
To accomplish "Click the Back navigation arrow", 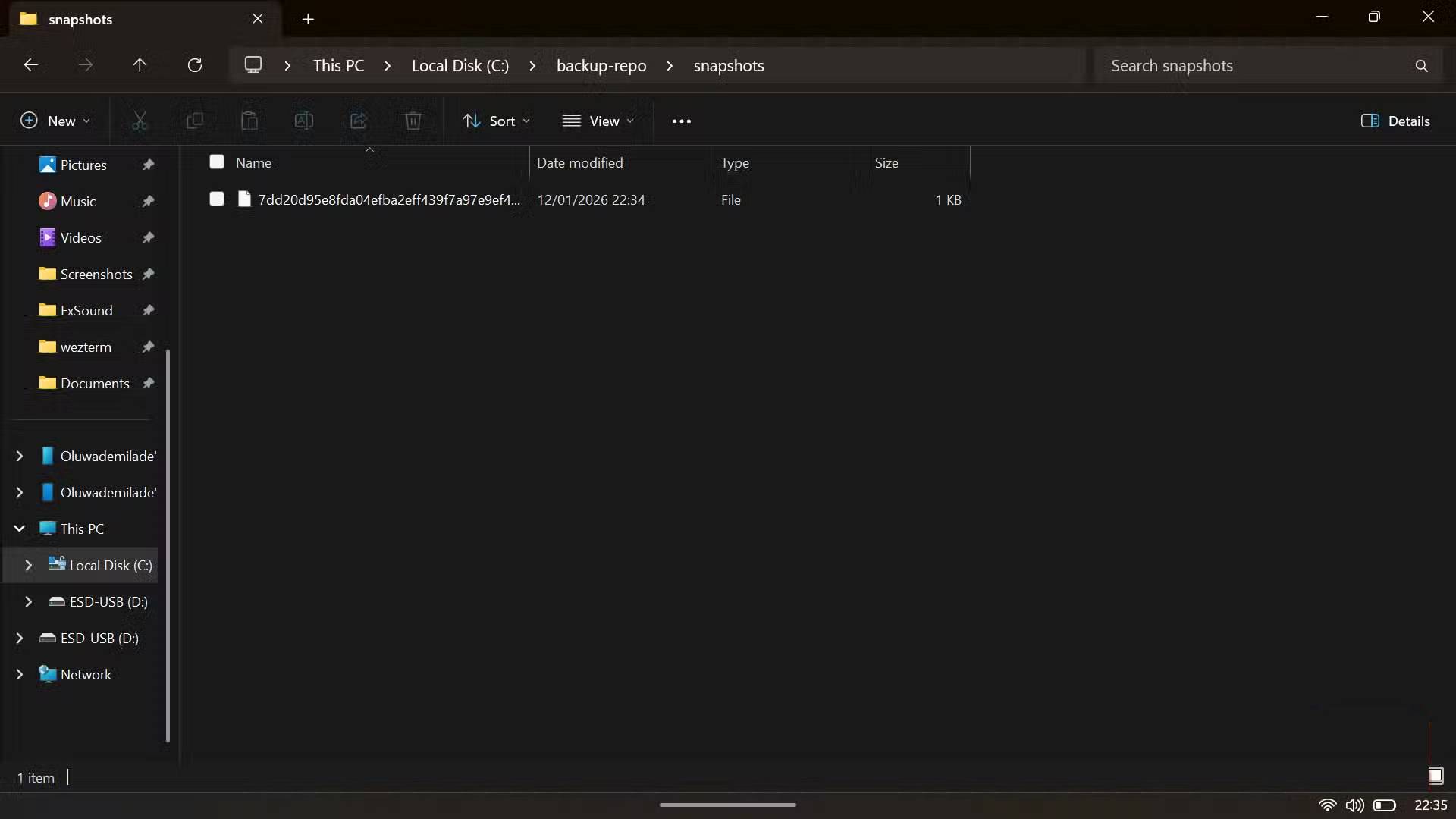I will (31, 65).
